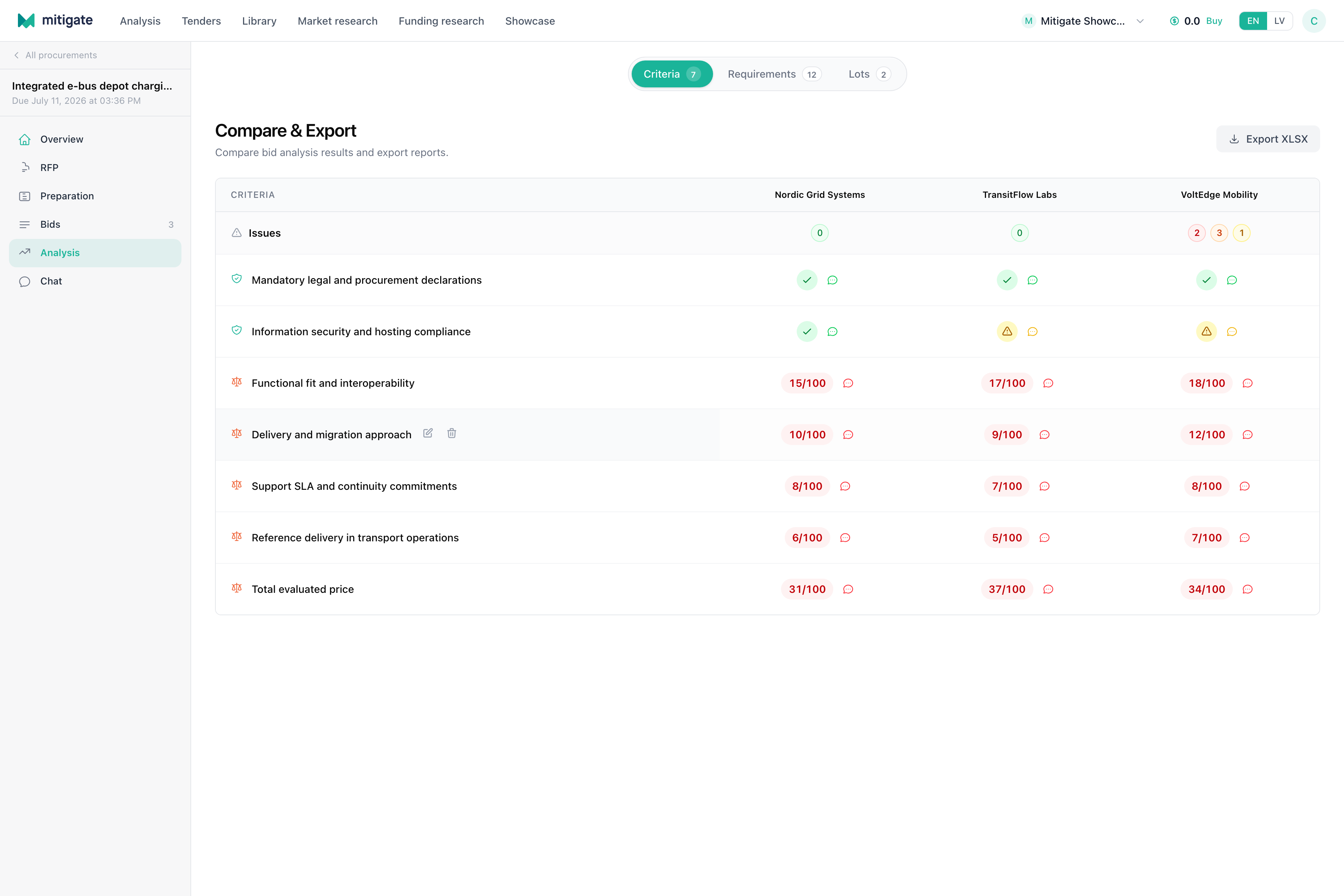
Task: Expand the Mitigate Showc... workspace dropdown
Action: tap(1083, 21)
